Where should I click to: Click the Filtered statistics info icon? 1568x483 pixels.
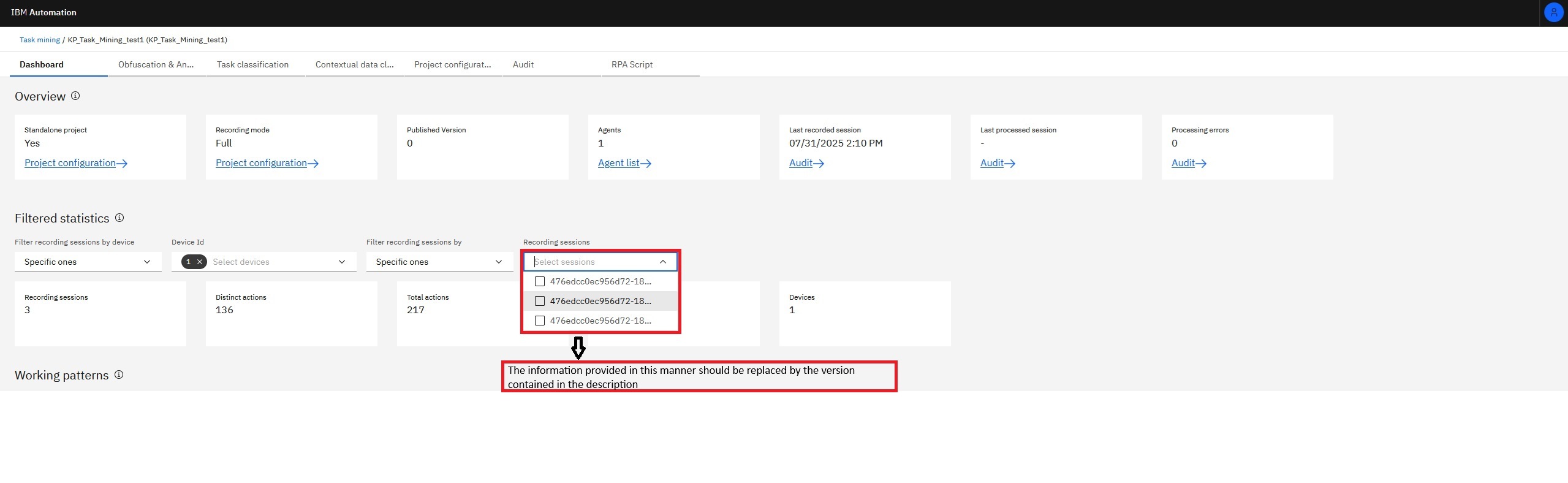point(119,218)
